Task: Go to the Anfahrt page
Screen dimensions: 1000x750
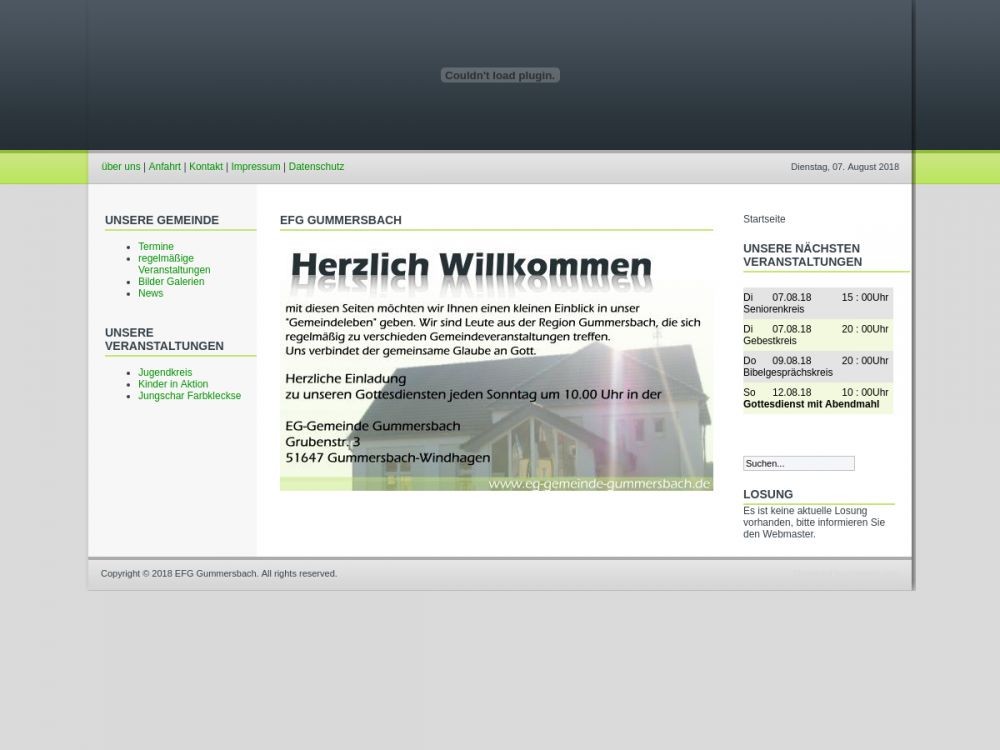Action: coord(164,167)
